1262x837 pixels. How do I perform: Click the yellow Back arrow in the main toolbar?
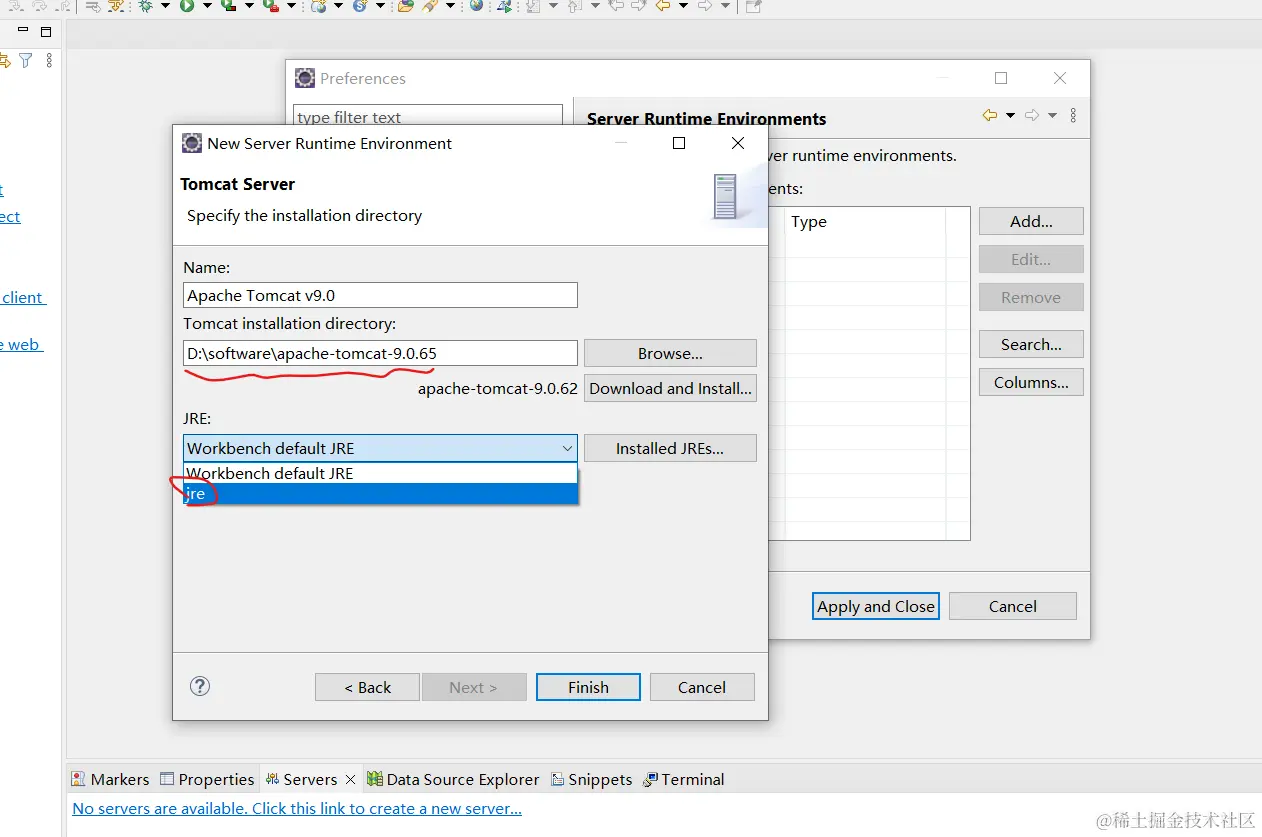663,6
